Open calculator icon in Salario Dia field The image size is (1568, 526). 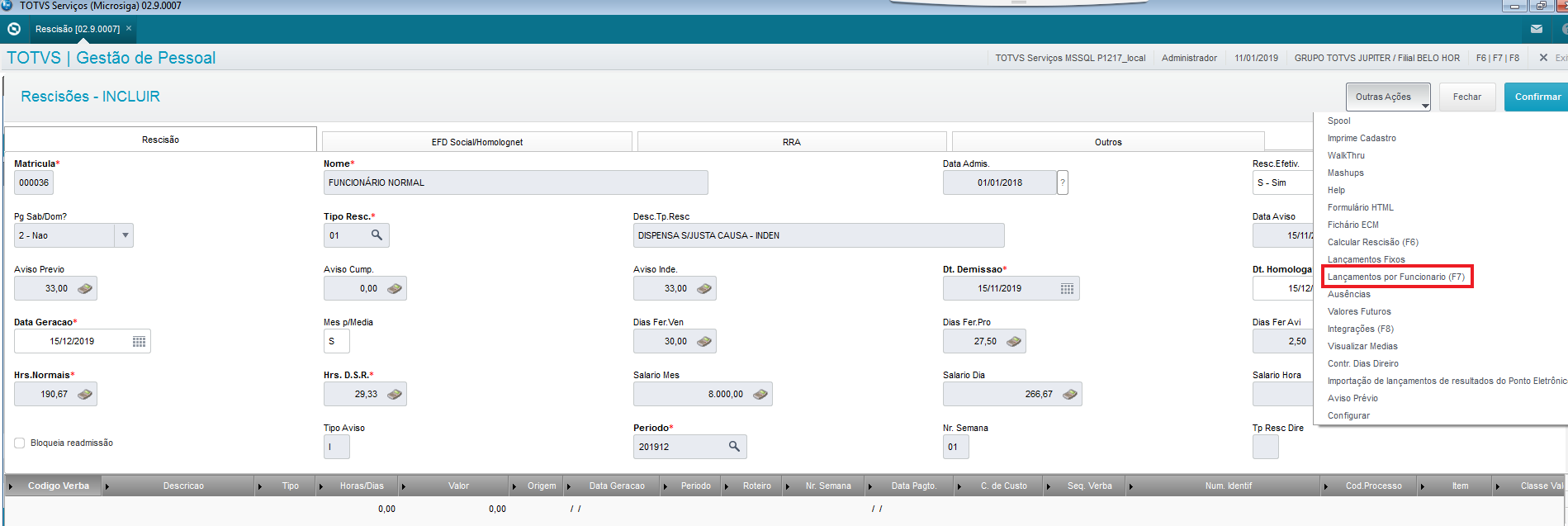(1070, 394)
